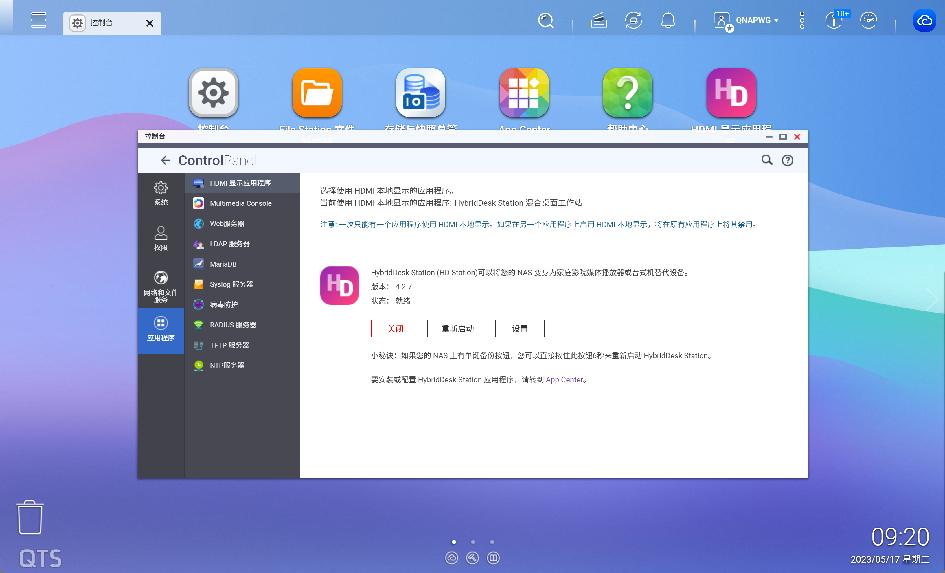Open Multimedia Console sidebar item
The image size is (945, 573).
coord(242,204)
